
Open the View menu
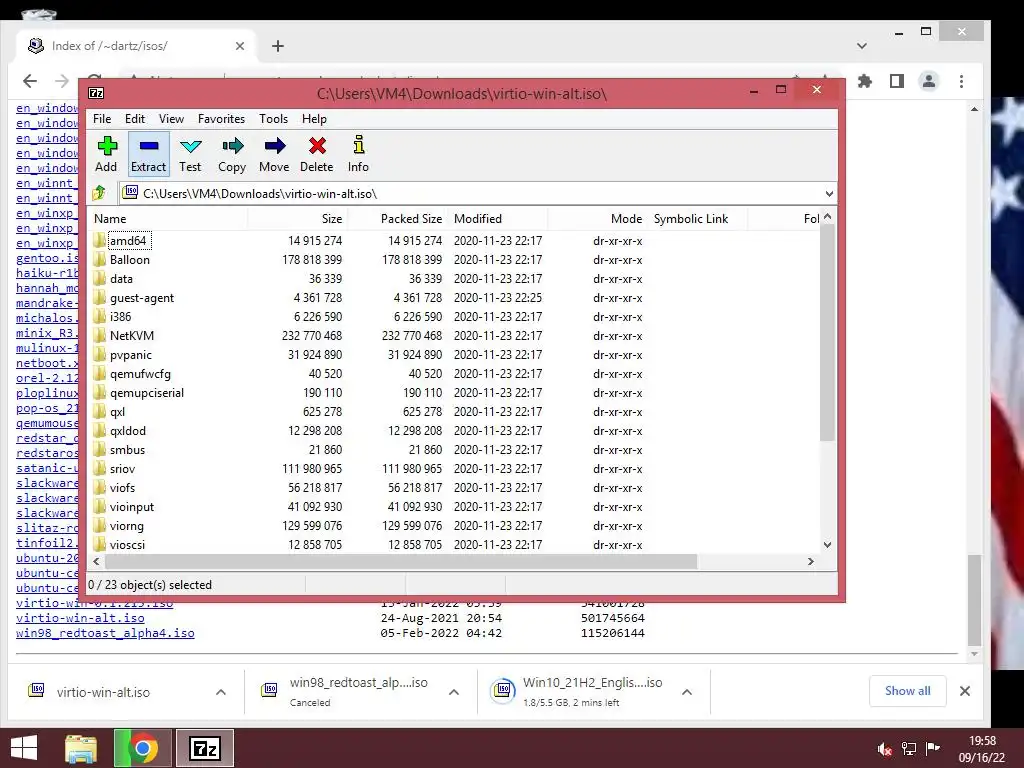coord(171,119)
